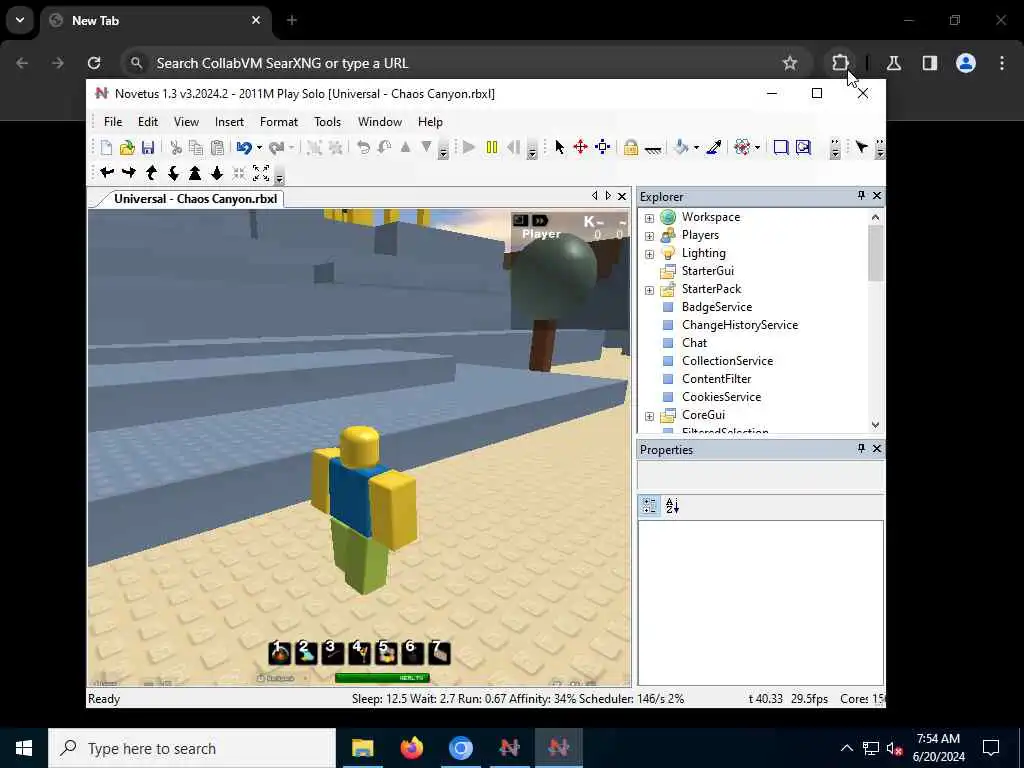The height and width of the screenshot is (768, 1024).
Task: Save the place with floppy icon
Action: pos(148,148)
